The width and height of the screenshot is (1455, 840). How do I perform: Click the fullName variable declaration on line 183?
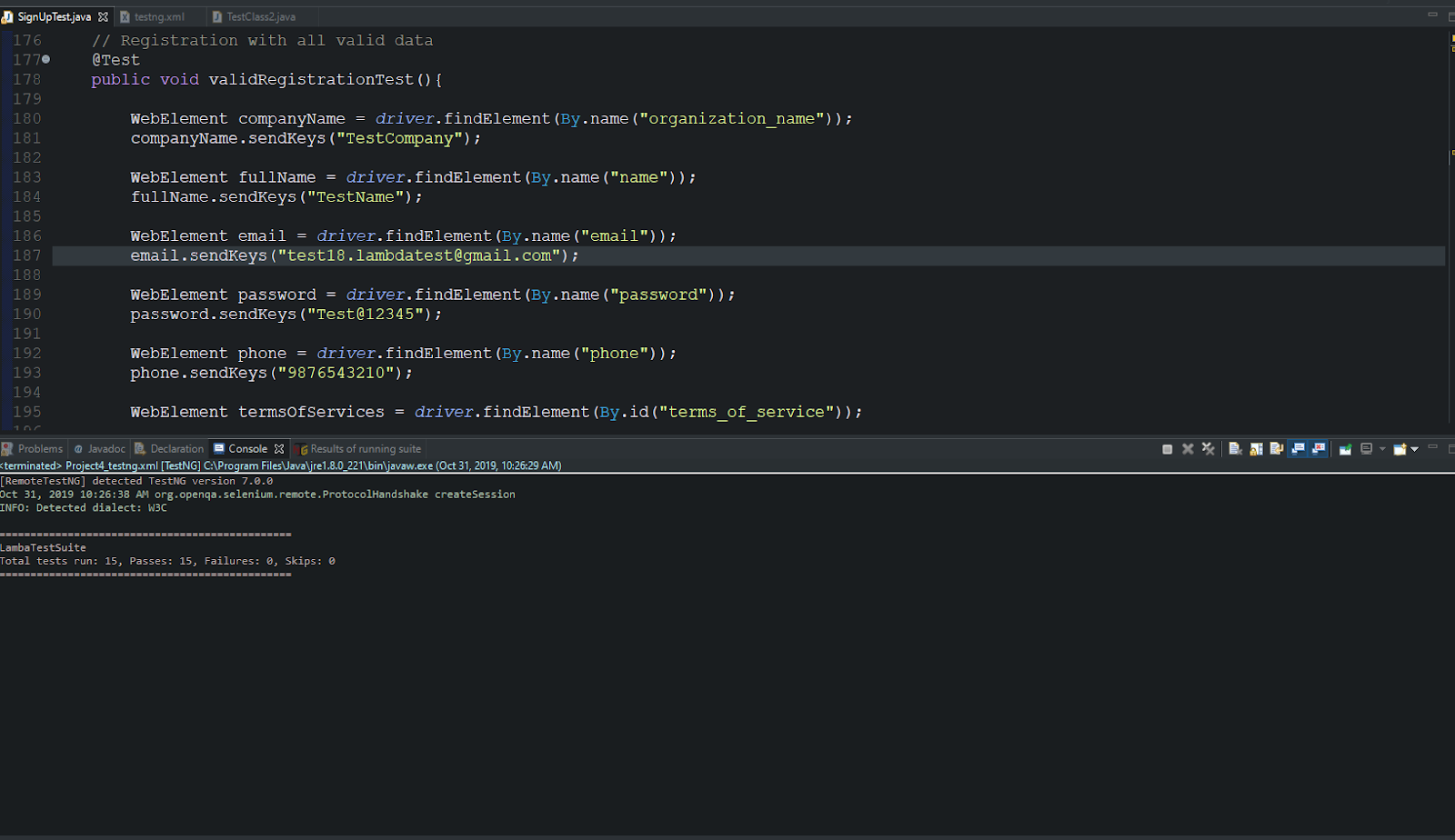277,177
